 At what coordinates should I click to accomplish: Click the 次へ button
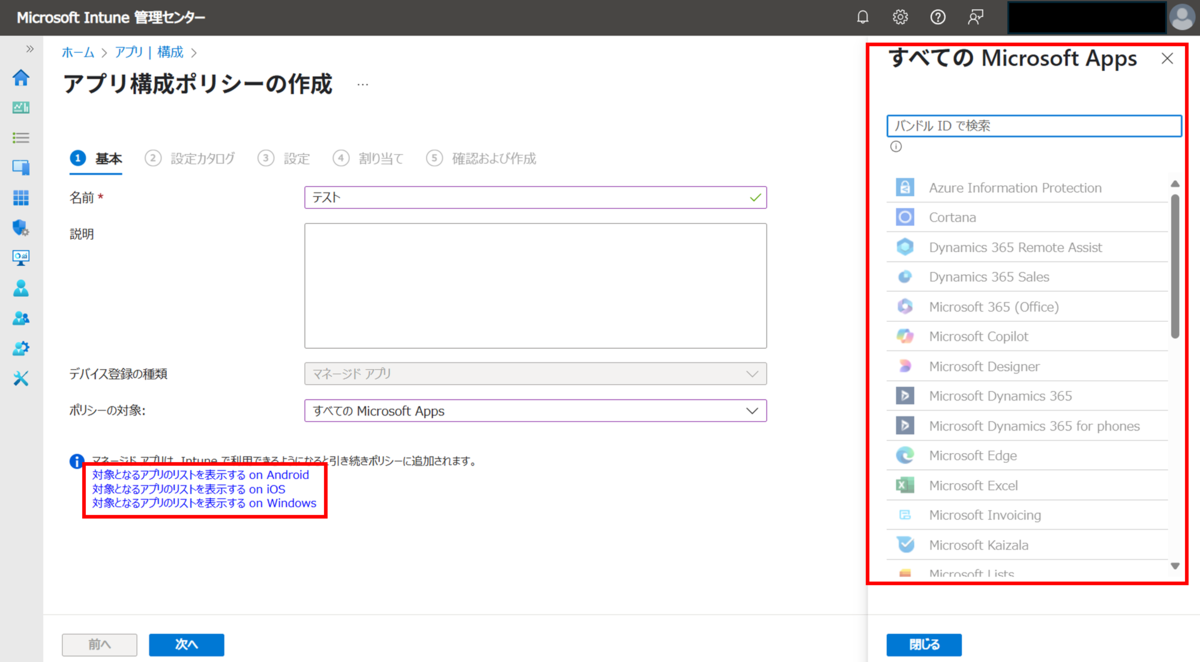186,645
